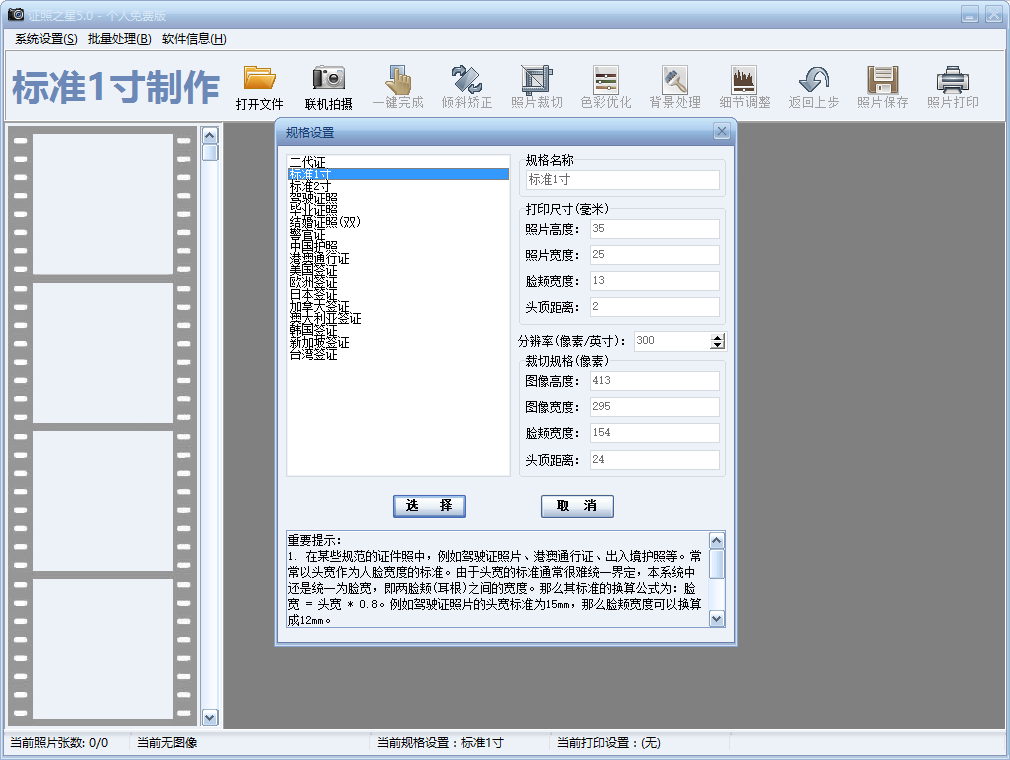Image resolution: width=1010 pixels, height=760 pixels.
Task: Open the 色彩优化 color tool
Action: click(x=606, y=79)
